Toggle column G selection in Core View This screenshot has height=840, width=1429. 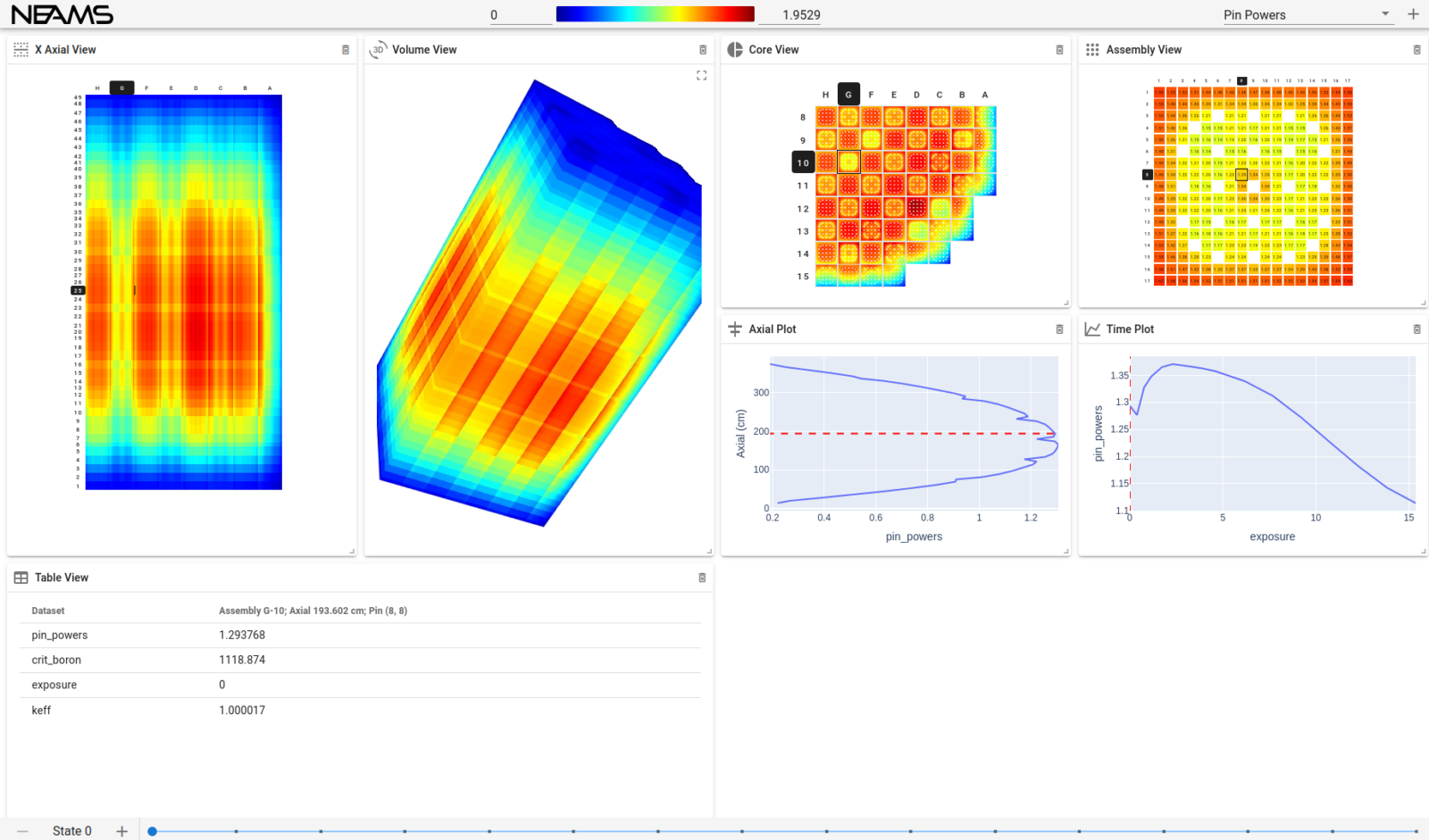(x=848, y=95)
